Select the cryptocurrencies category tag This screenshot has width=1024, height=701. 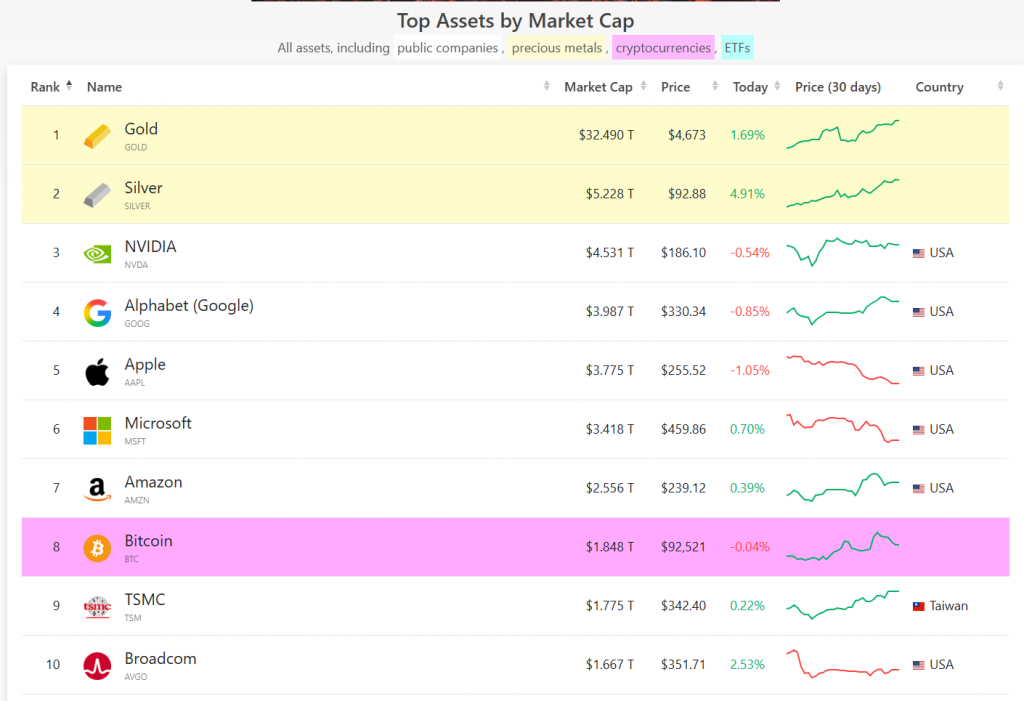click(663, 48)
